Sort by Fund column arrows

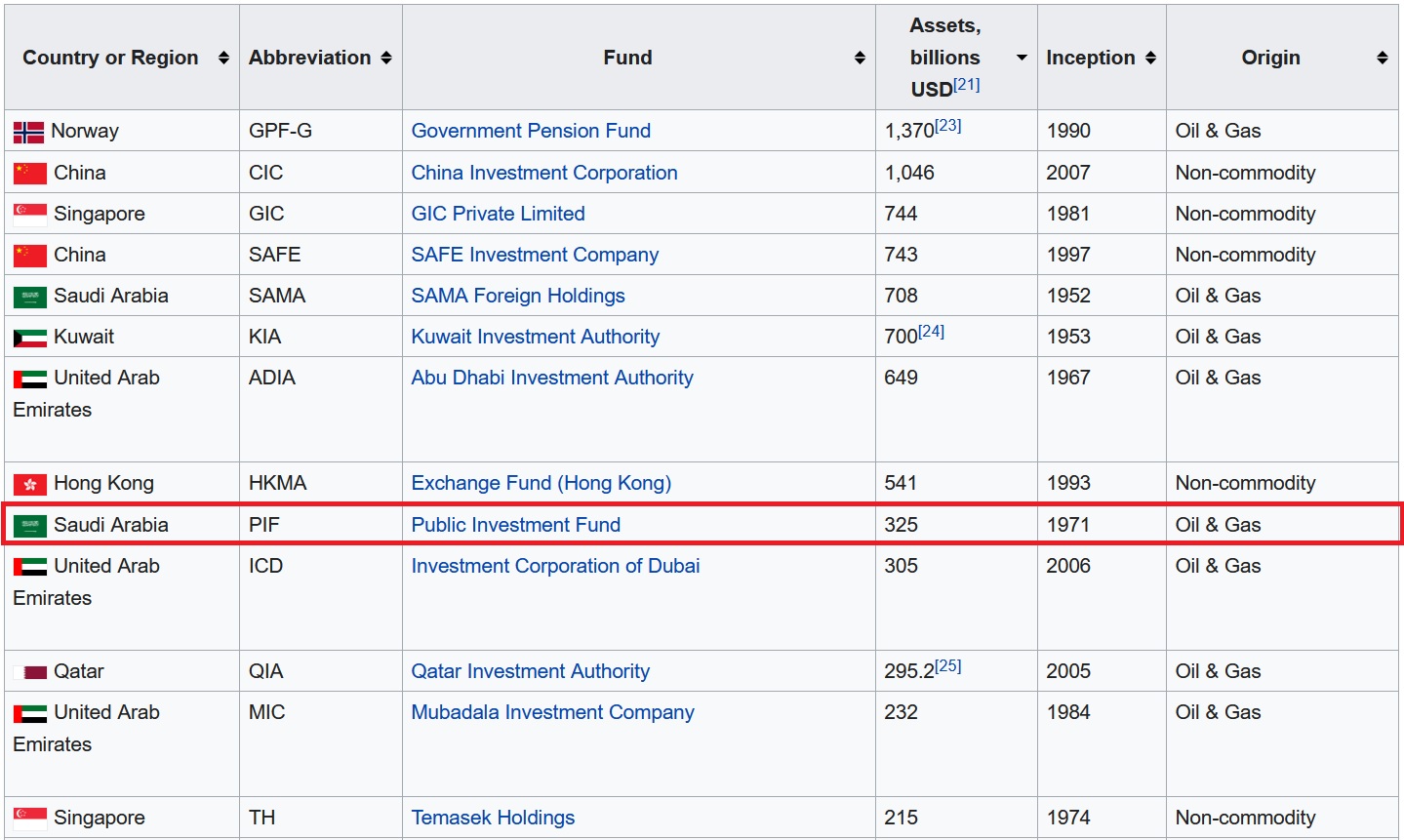coord(860,58)
